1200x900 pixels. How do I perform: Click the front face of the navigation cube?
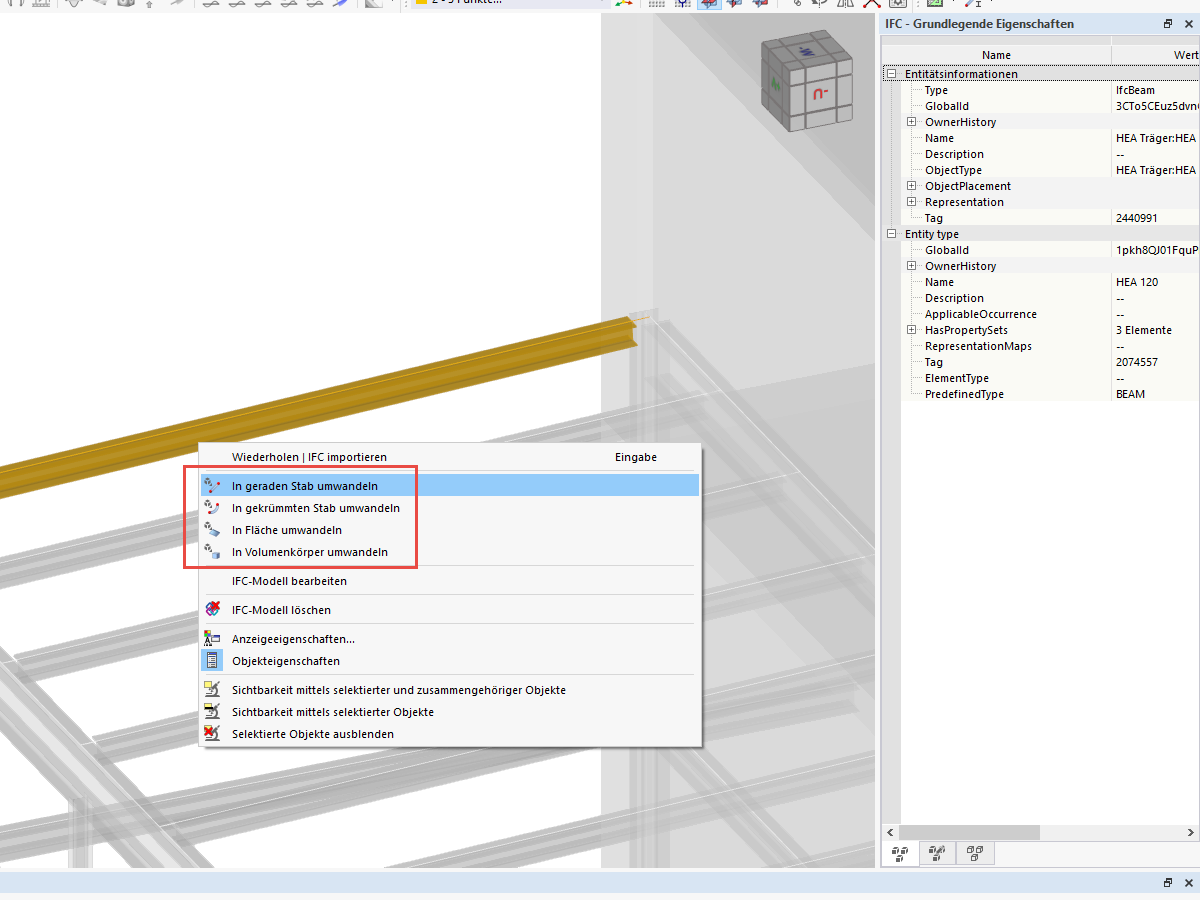pyautogui.click(x=822, y=96)
